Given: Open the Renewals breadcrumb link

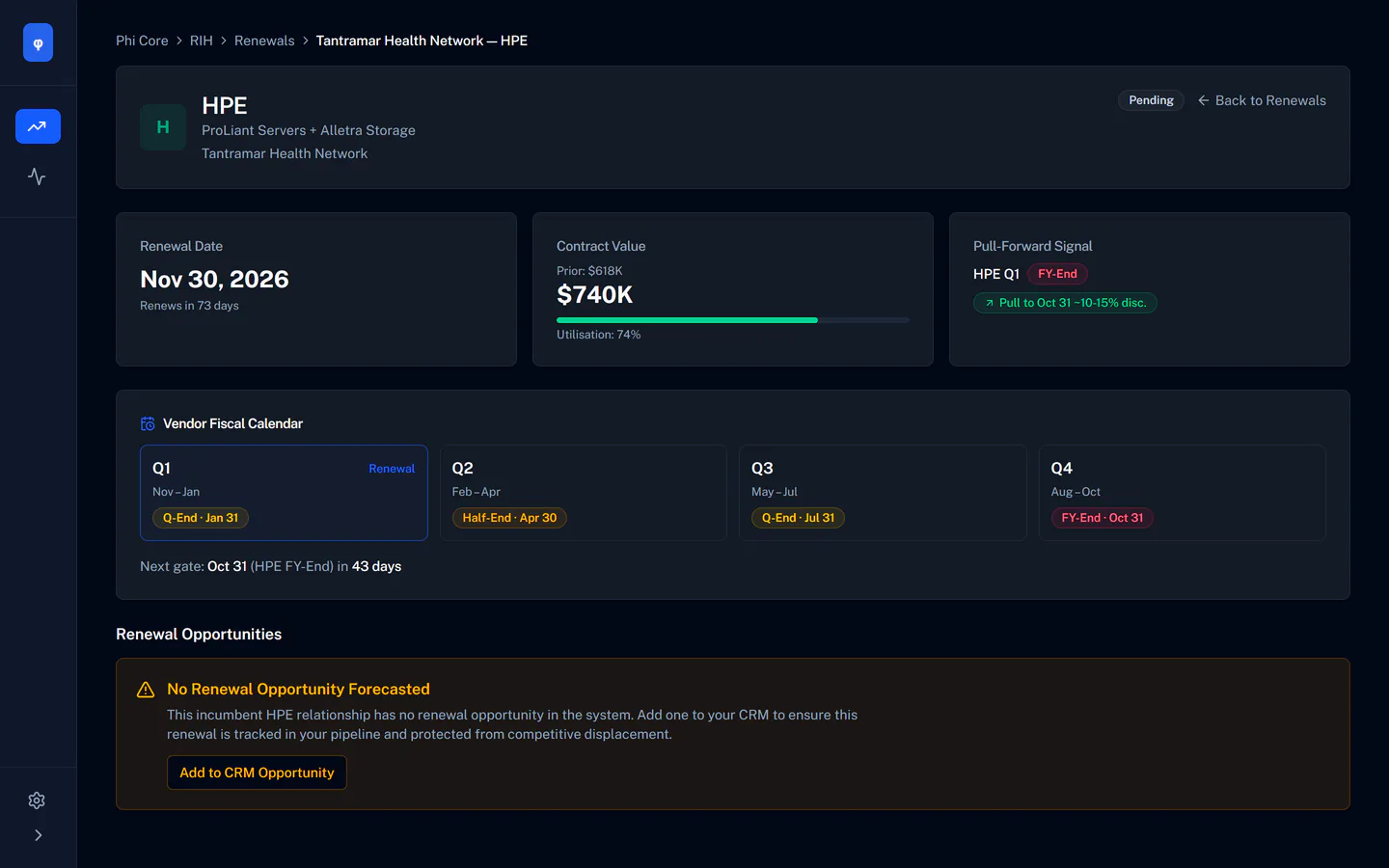Looking at the screenshot, I should [264, 41].
